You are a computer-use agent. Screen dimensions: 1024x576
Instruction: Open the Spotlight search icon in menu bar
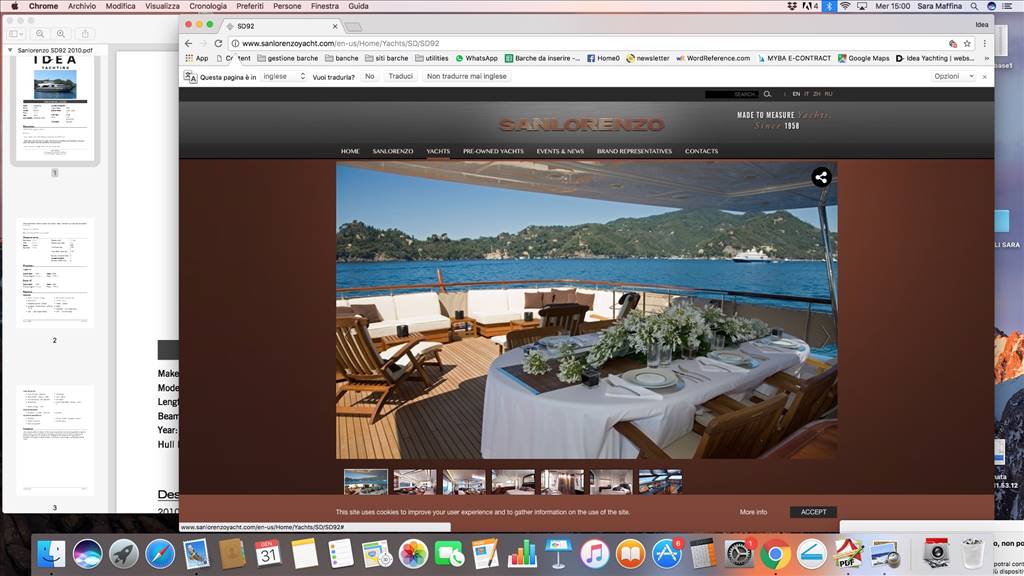[974, 6]
